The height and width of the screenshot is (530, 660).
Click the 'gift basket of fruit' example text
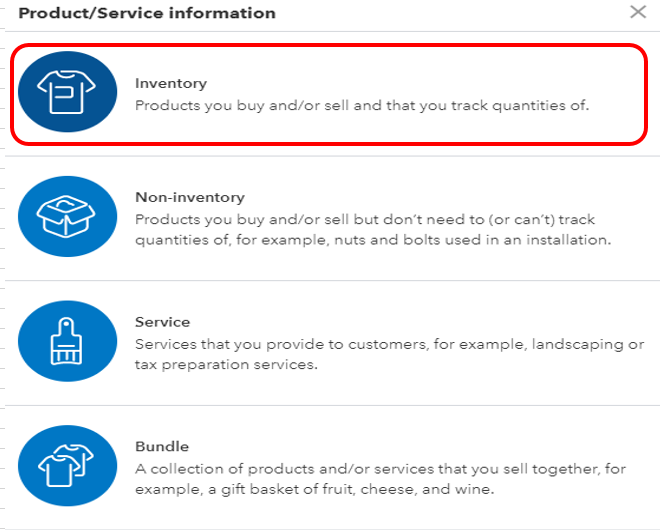tap(298, 490)
